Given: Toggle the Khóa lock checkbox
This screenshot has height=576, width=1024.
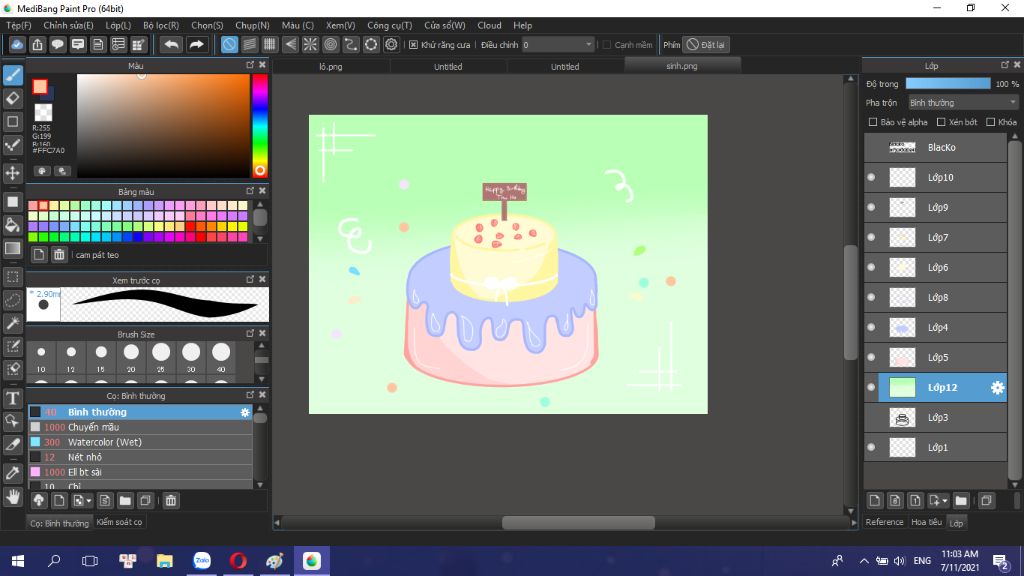Looking at the screenshot, I should [991, 122].
